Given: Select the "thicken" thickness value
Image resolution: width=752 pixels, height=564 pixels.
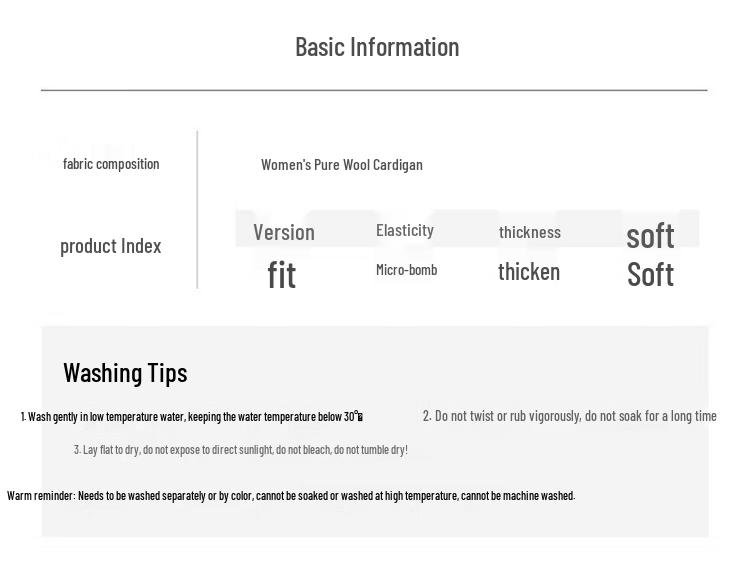Looking at the screenshot, I should pos(529,272).
